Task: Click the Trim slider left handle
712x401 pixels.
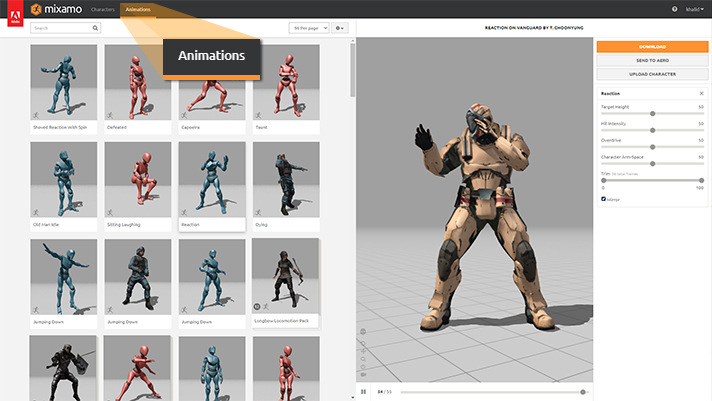Action: (x=603, y=180)
